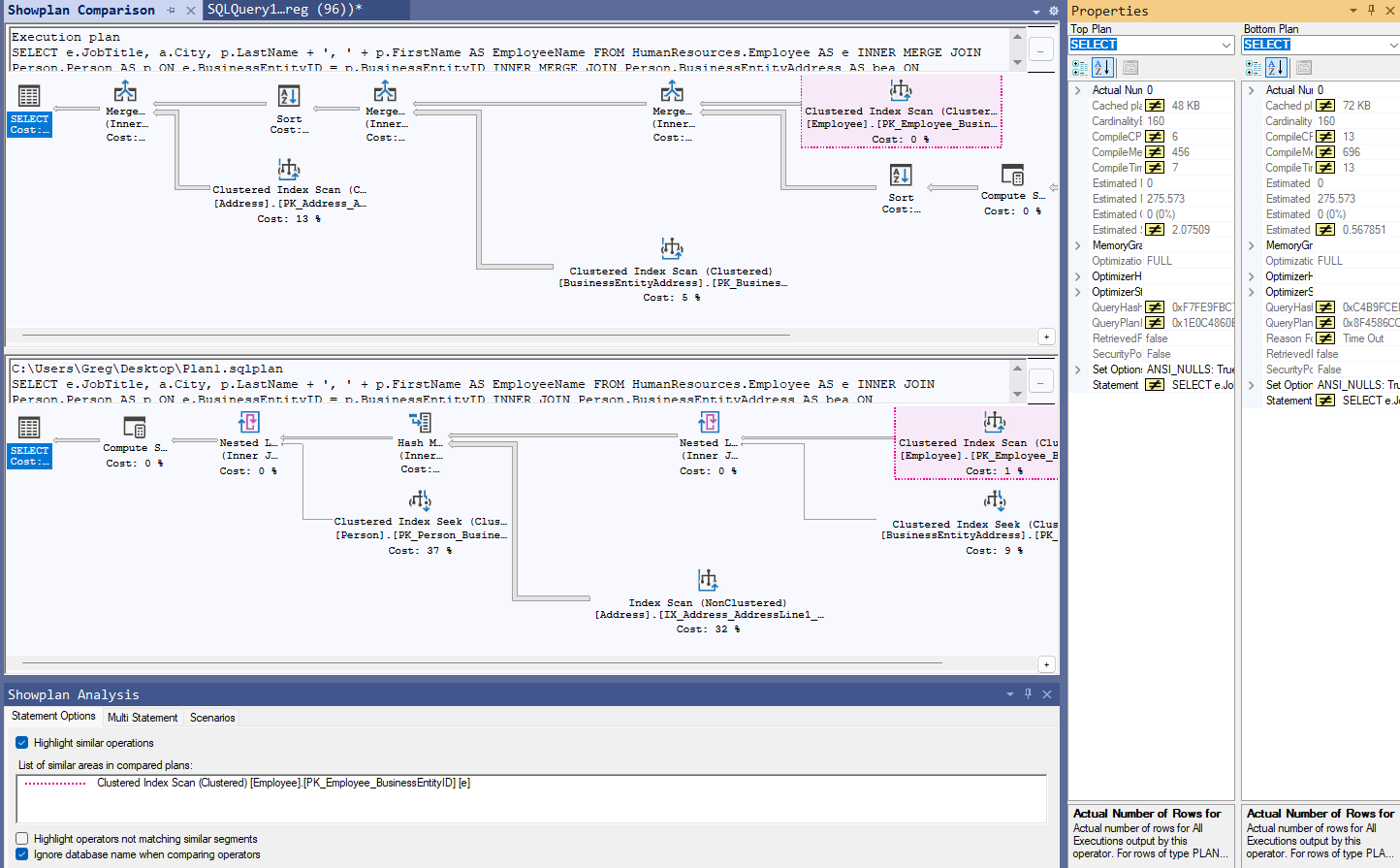Switch to the SQLQuery1 tab
The height and width of the screenshot is (868, 1400).
(285, 10)
